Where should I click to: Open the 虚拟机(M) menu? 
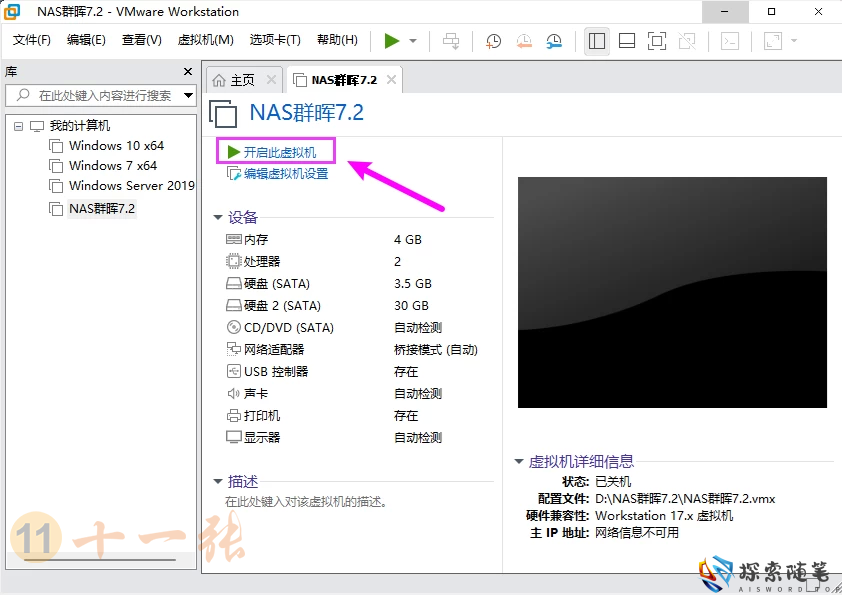click(204, 40)
